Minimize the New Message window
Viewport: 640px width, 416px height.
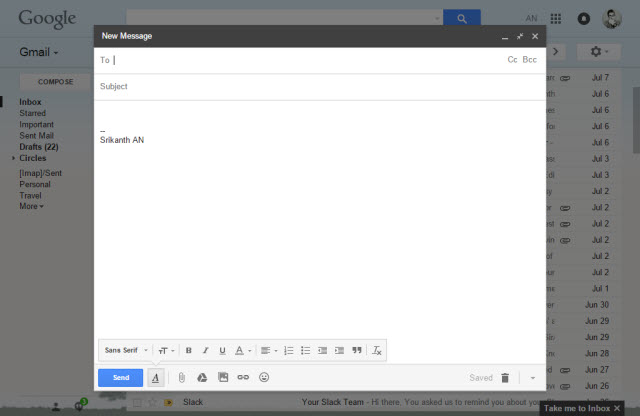(505, 37)
